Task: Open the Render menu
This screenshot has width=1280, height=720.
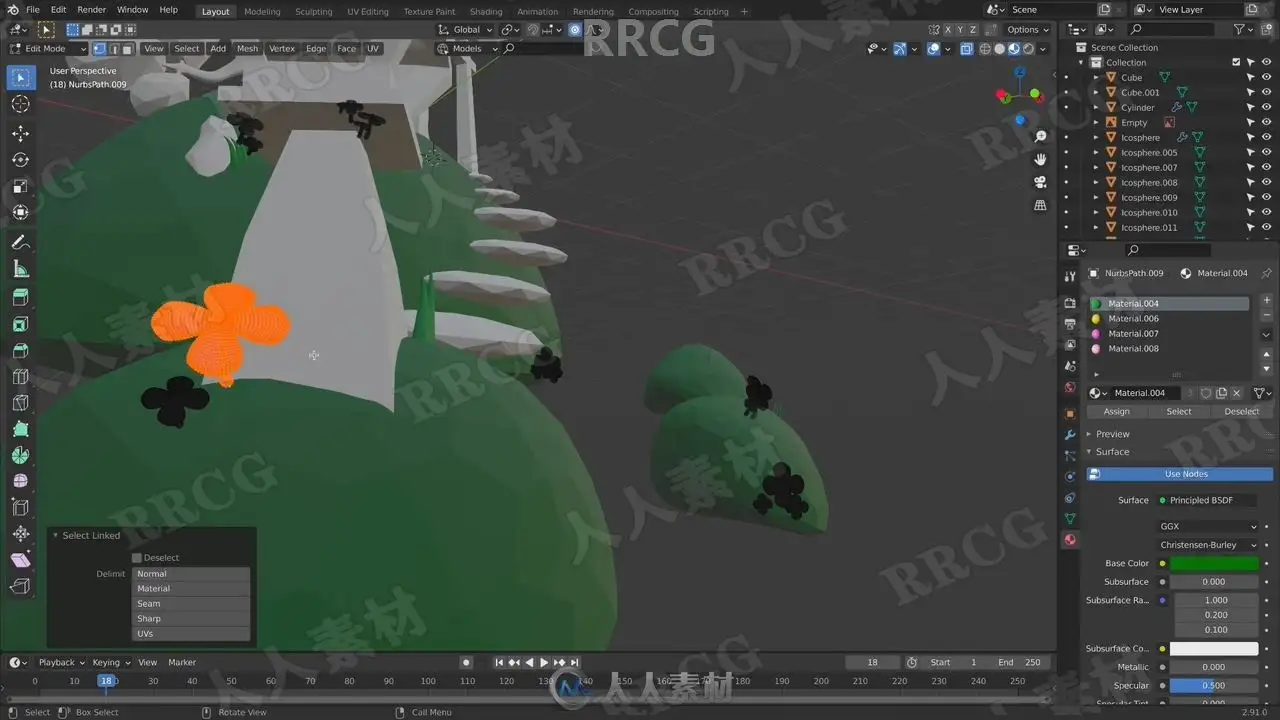Action: [92, 10]
